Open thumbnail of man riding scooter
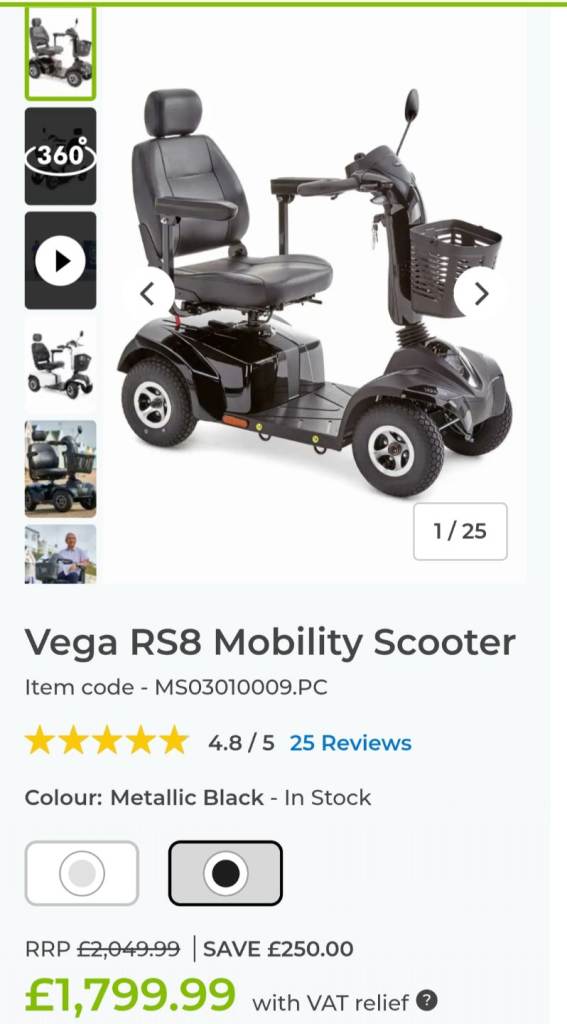Screen dimensions: 567x1024 60,554
